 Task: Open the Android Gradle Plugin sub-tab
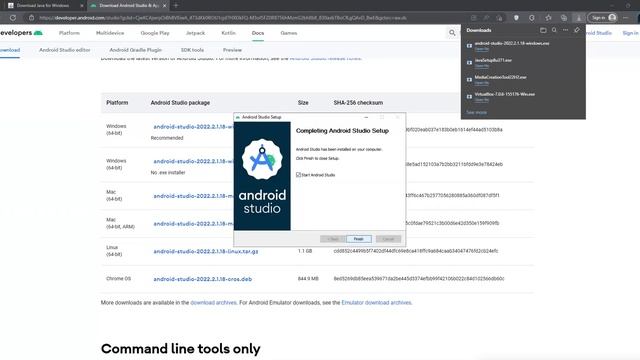coord(136,50)
